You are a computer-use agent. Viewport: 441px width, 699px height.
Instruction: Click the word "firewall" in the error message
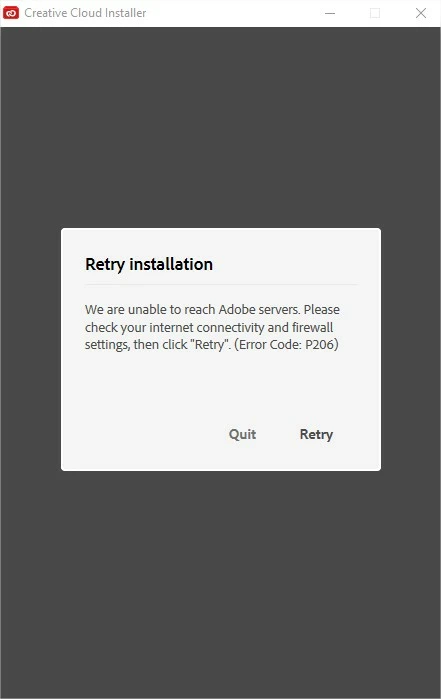pyautogui.click(x=312, y=327)
